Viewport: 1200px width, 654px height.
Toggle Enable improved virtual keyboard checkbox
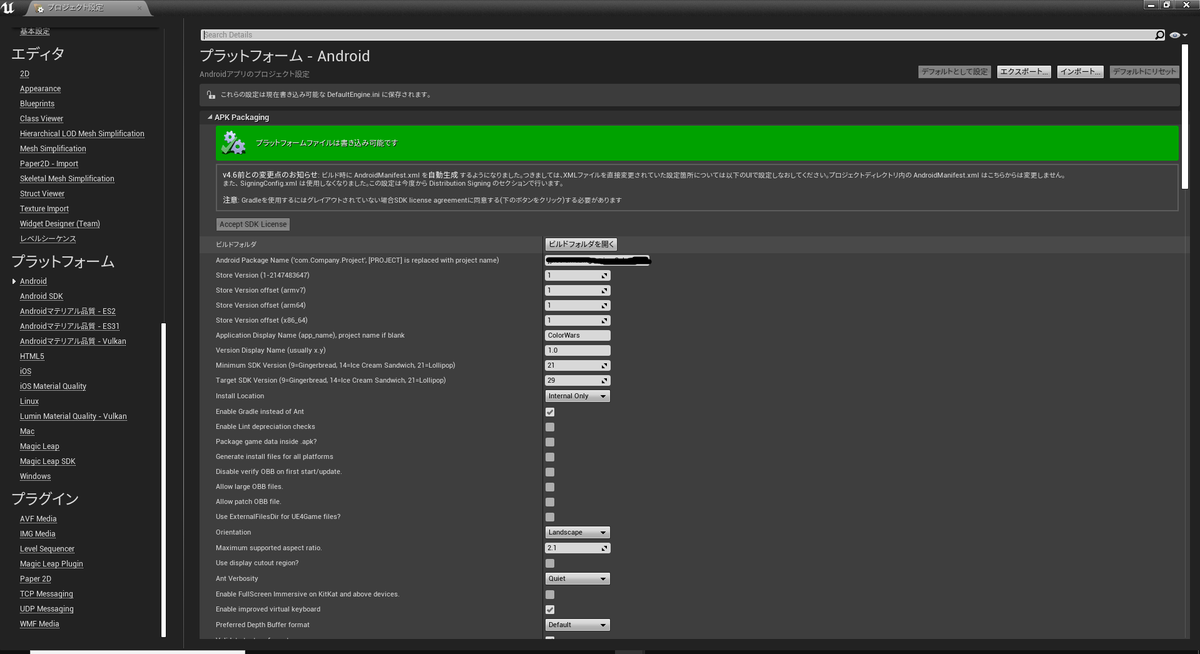[x=550, y=609]
